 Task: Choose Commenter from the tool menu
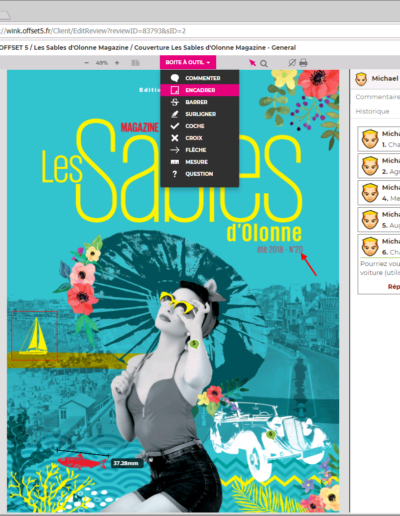click(x=200, y=78)
